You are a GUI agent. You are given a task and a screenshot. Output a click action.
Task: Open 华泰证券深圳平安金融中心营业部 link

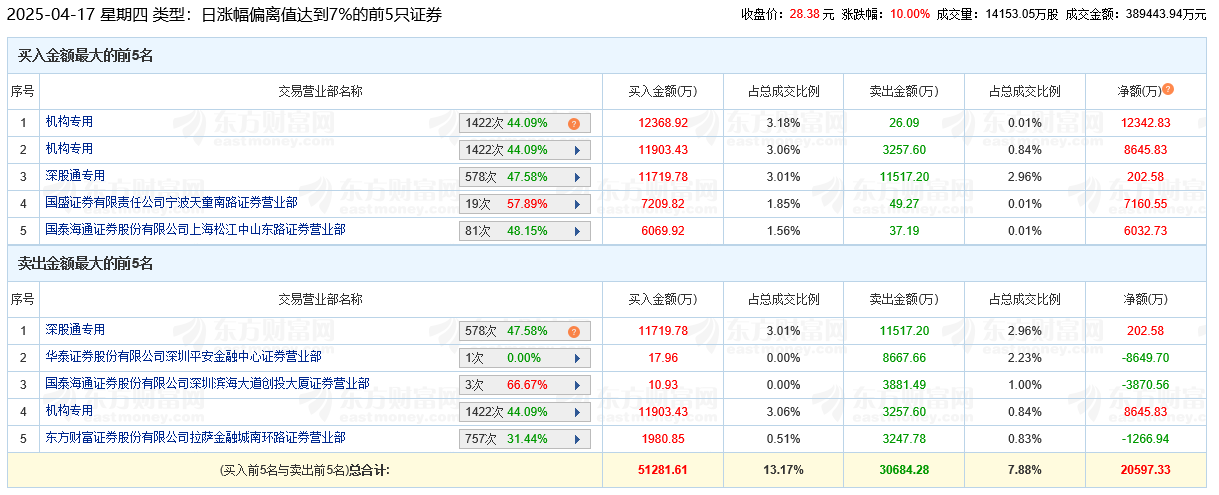click(x=183, y=357)
